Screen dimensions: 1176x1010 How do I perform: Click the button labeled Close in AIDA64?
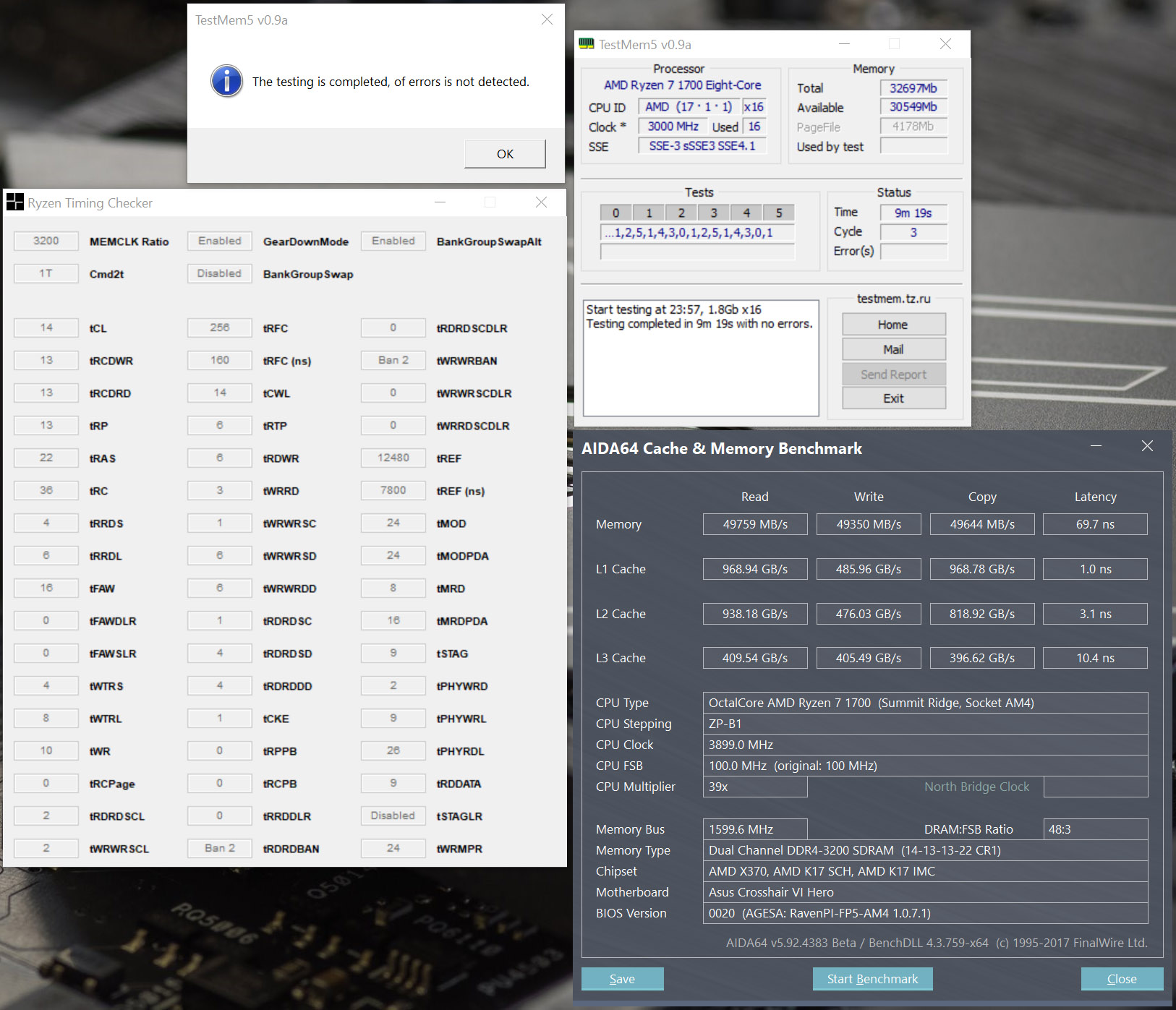[x=1122, y=979]
